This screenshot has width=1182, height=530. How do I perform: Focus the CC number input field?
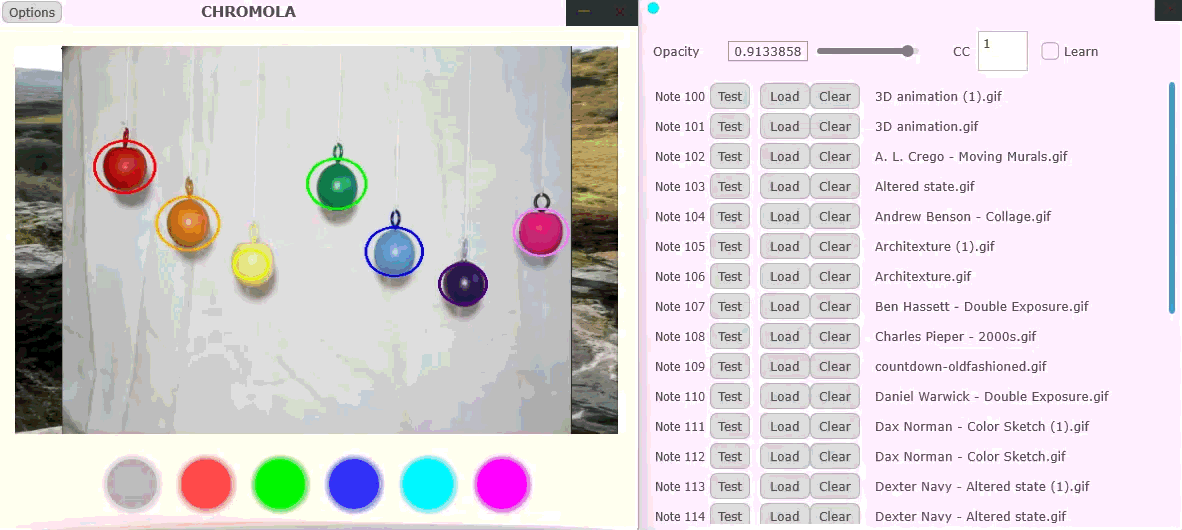1002,51
